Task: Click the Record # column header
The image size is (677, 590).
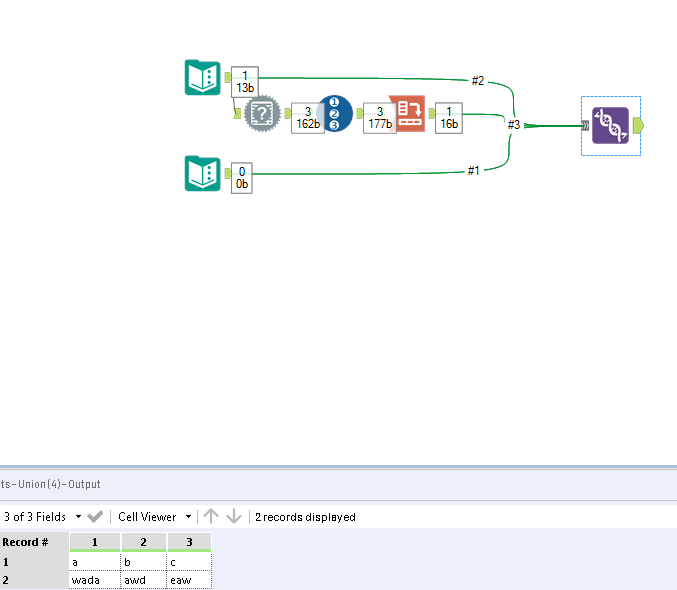Action: (x=34, y=542)
